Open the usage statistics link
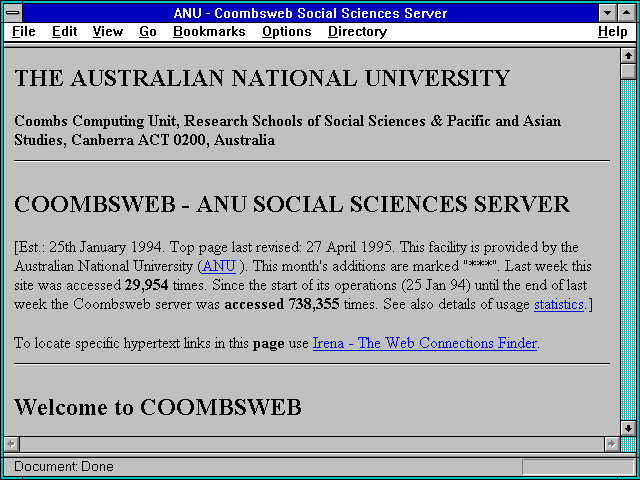The height and width of the screenshot is (480, 640). pyautogui.click(x=559, y=304)
